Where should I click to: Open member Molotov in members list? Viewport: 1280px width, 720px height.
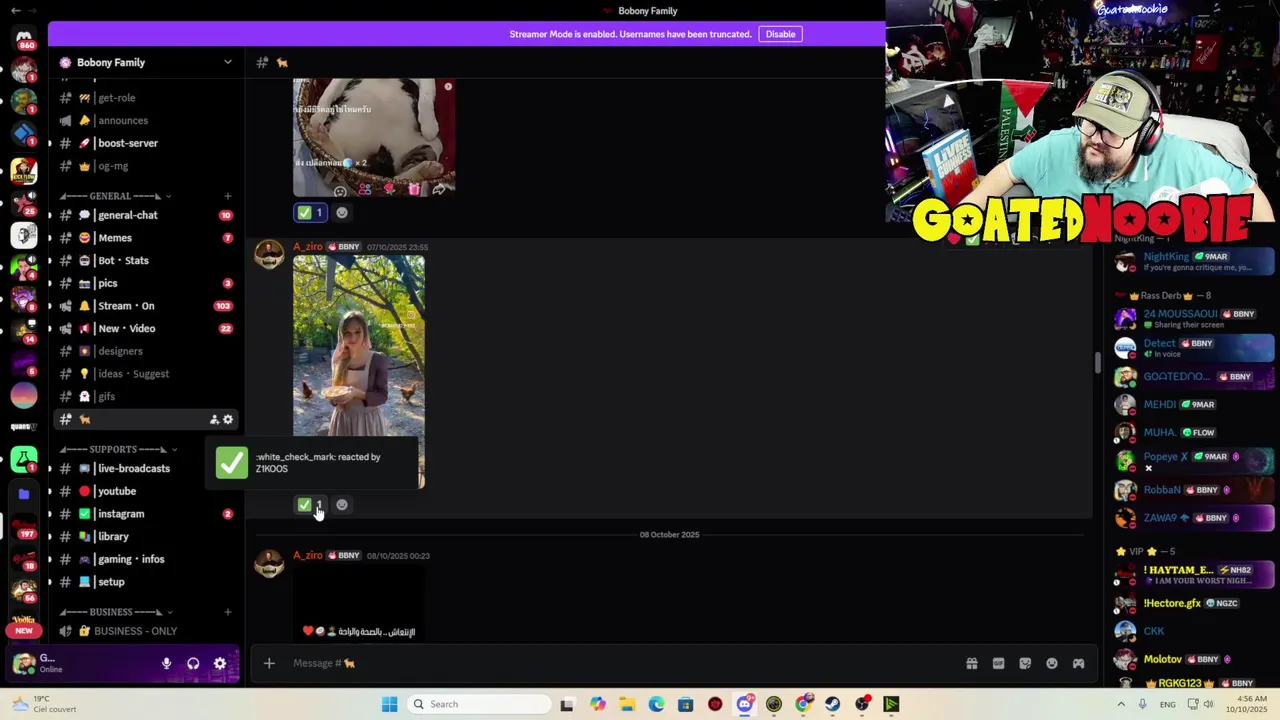click(1195, 659)
